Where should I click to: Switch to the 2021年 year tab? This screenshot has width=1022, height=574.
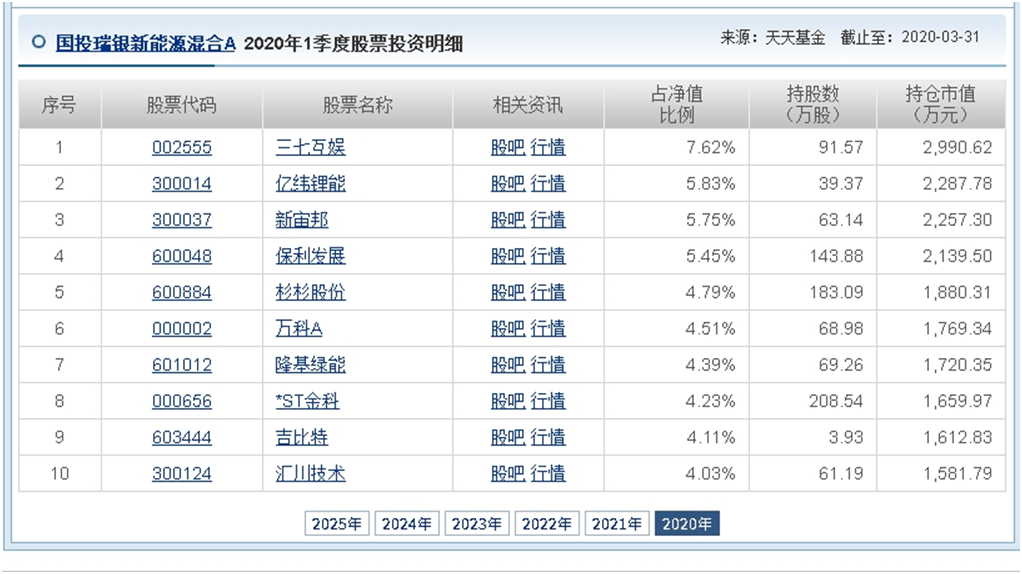click(617, 524)
